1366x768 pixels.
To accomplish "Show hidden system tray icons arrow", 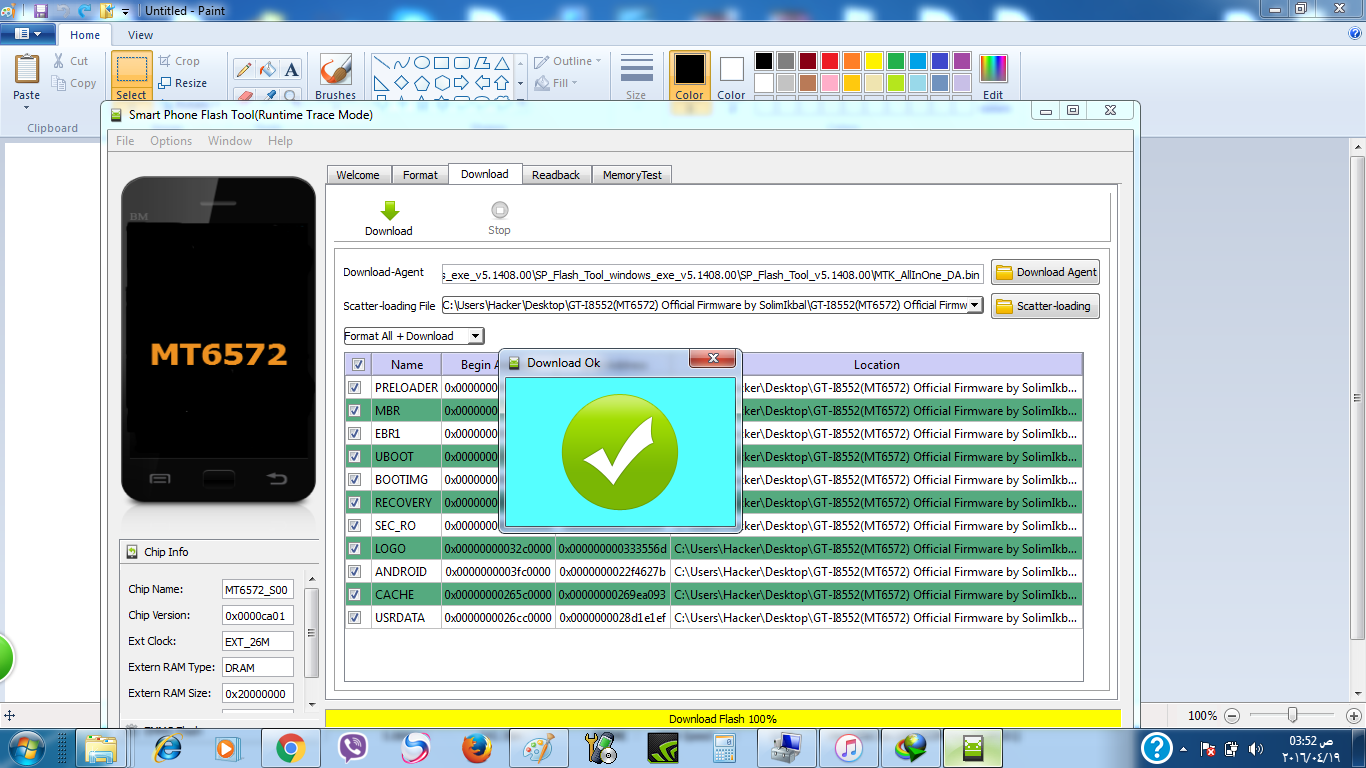I will (x=1185, y=749).
